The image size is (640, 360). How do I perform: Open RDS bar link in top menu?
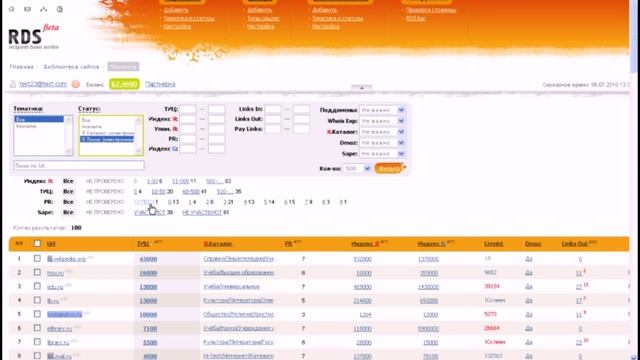pyautogui.click(x=416, y=18)
